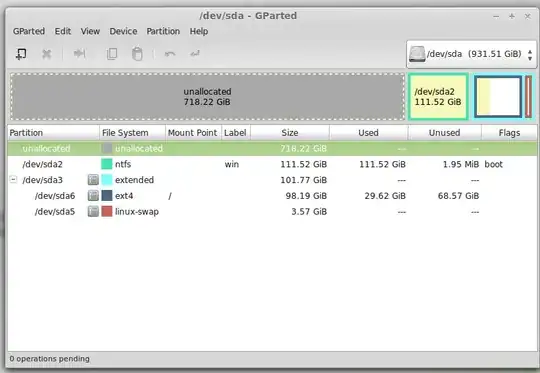
Task: Click the Resize/Move toolbar icon
Action: [80, 53]
